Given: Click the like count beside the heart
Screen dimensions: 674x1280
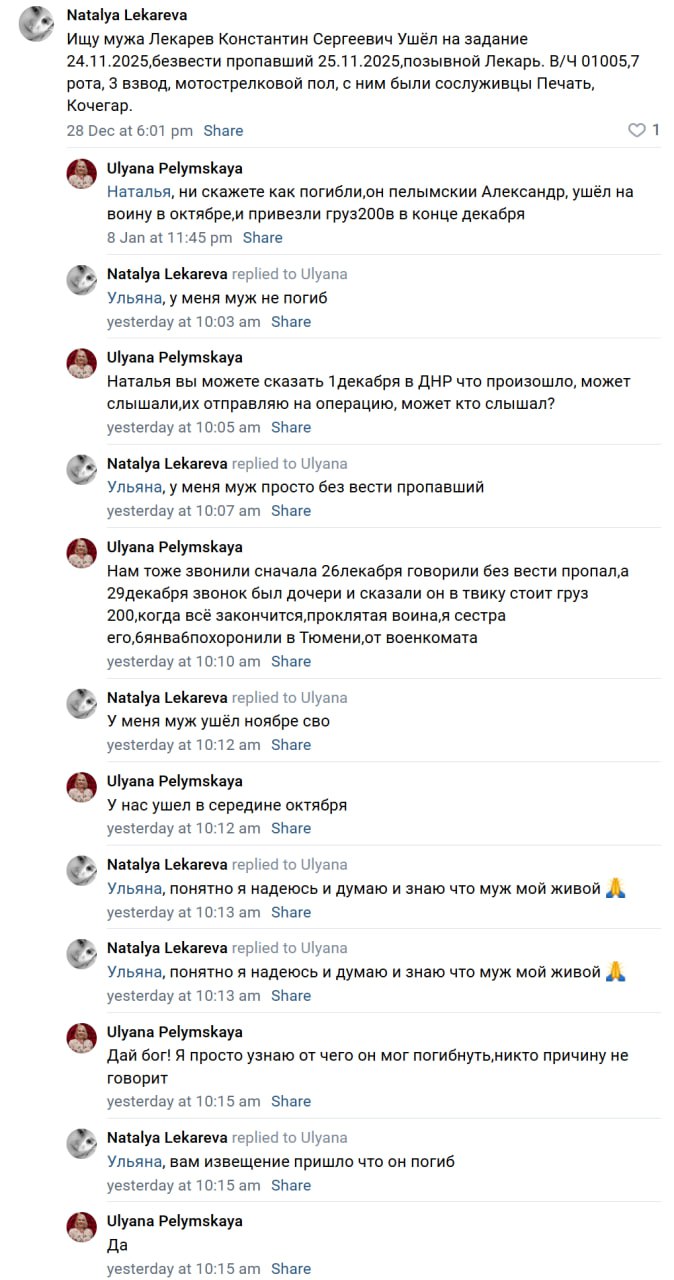Looking at the screenshot, I should point(656,130).
